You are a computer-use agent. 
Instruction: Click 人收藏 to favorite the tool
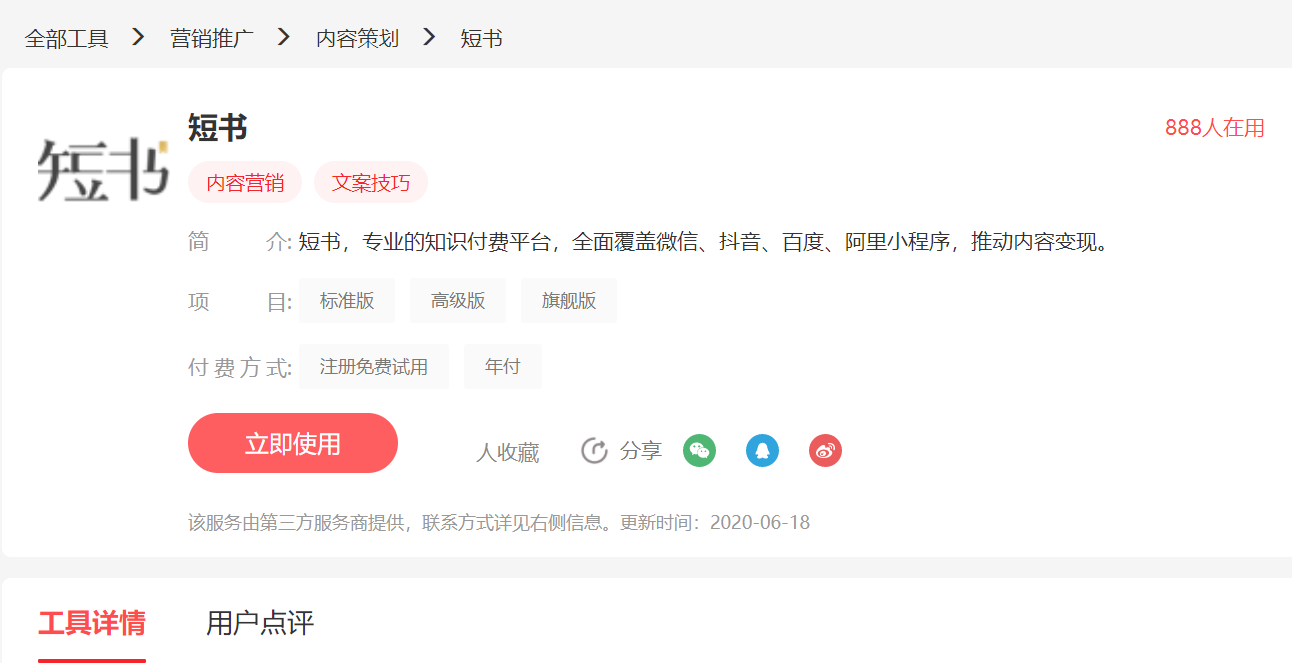click(508, 453)
